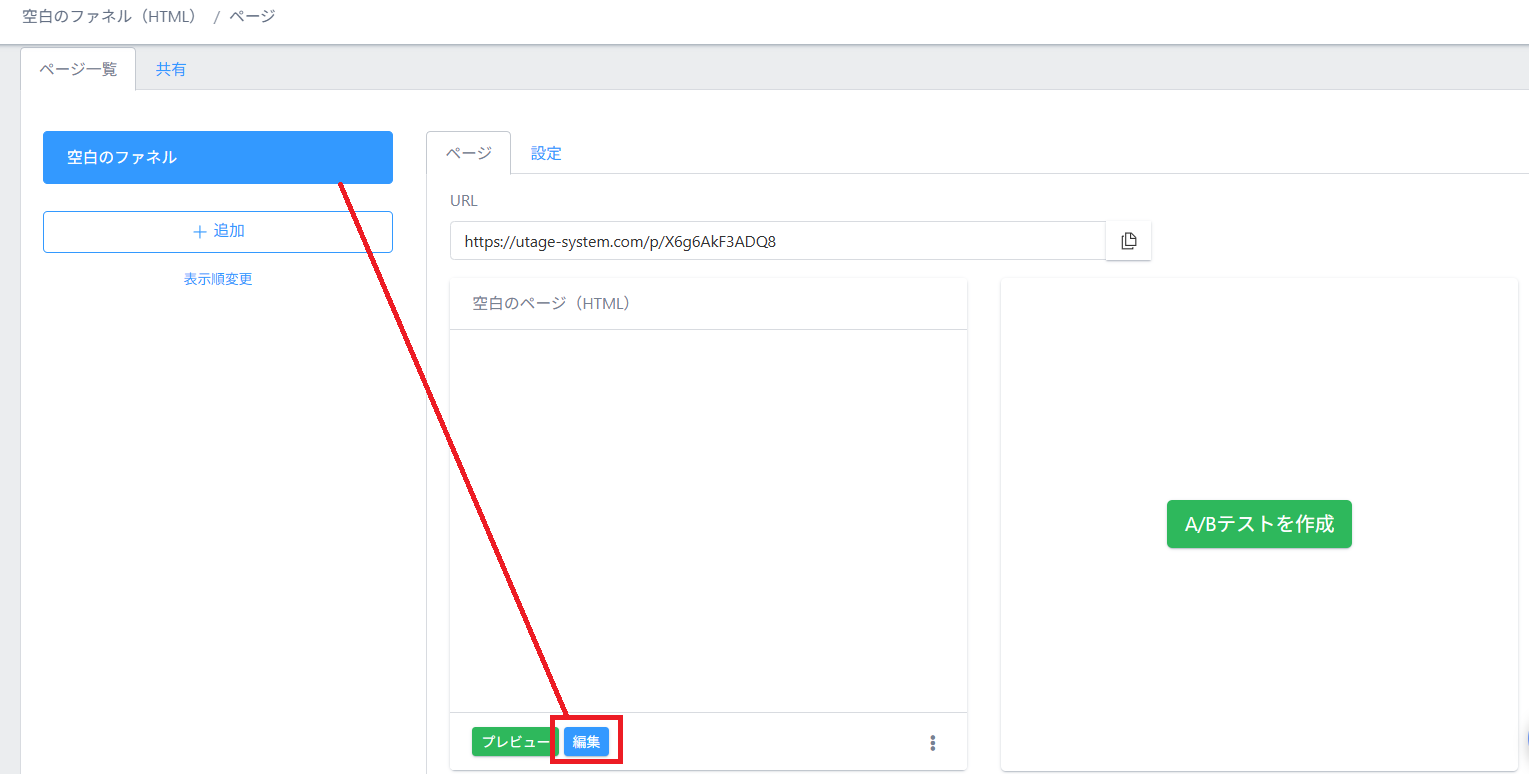This screenshot has width=1529, height=774.
Task: Copy the page URL with the copy icon
Action: [x=1128, y=241]
